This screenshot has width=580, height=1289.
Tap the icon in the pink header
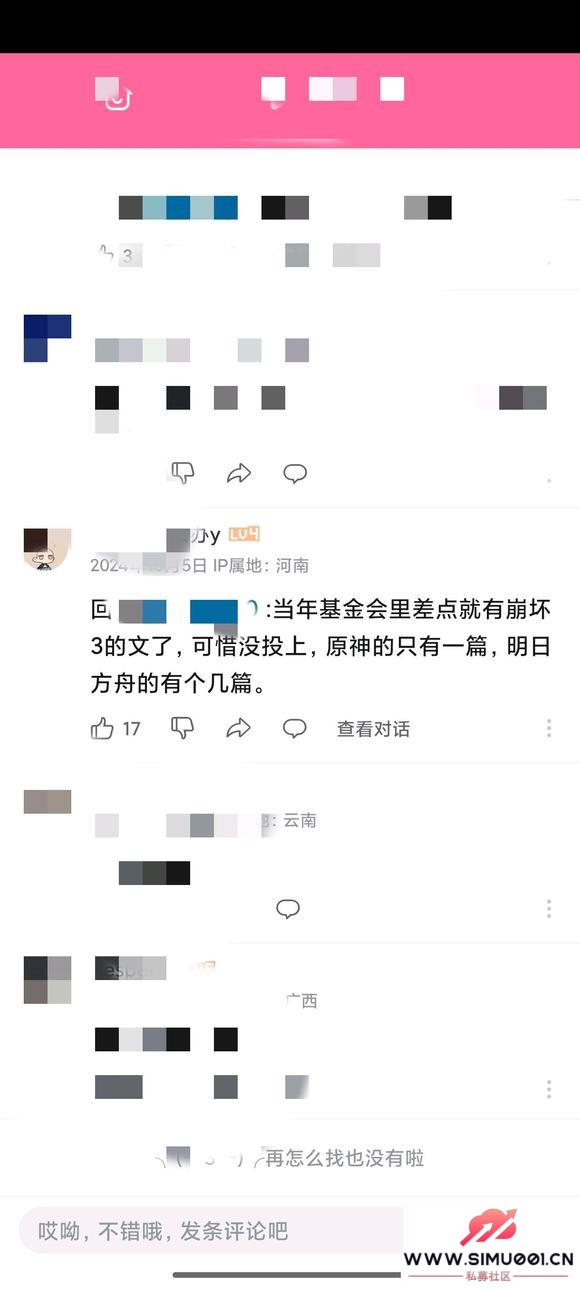[x=117, y=95]
